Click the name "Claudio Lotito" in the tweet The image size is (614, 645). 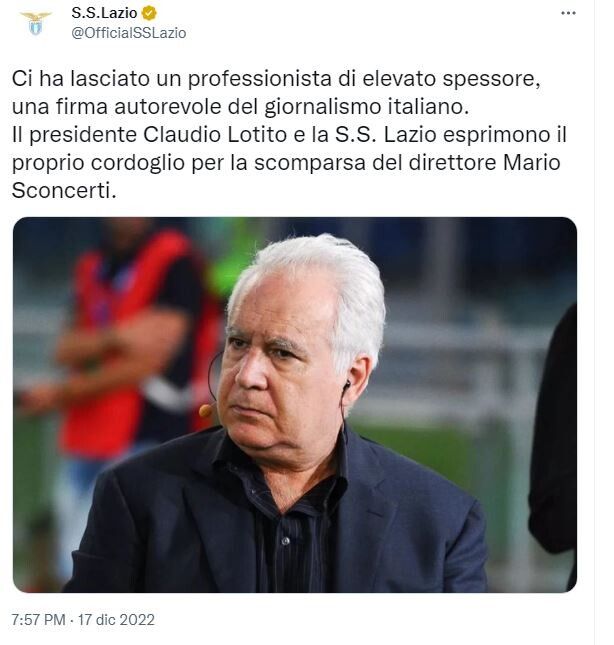pyautogui.click(x=215, y=135)
